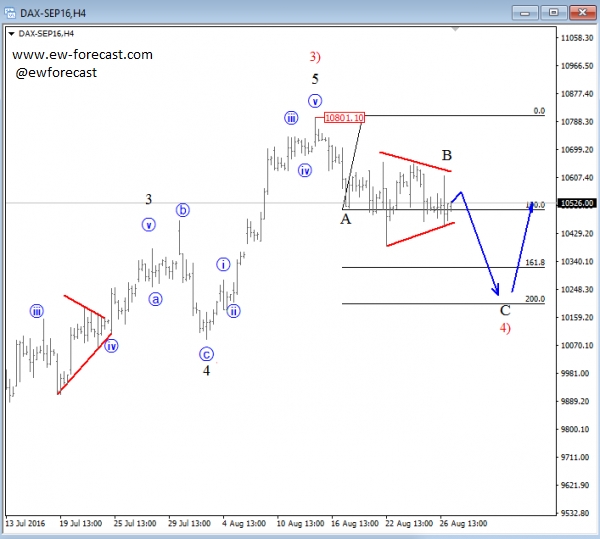Click the wave B label
The height and width of the screenshot is (539, 600).
pyautogui.click(x=447, y=155)
